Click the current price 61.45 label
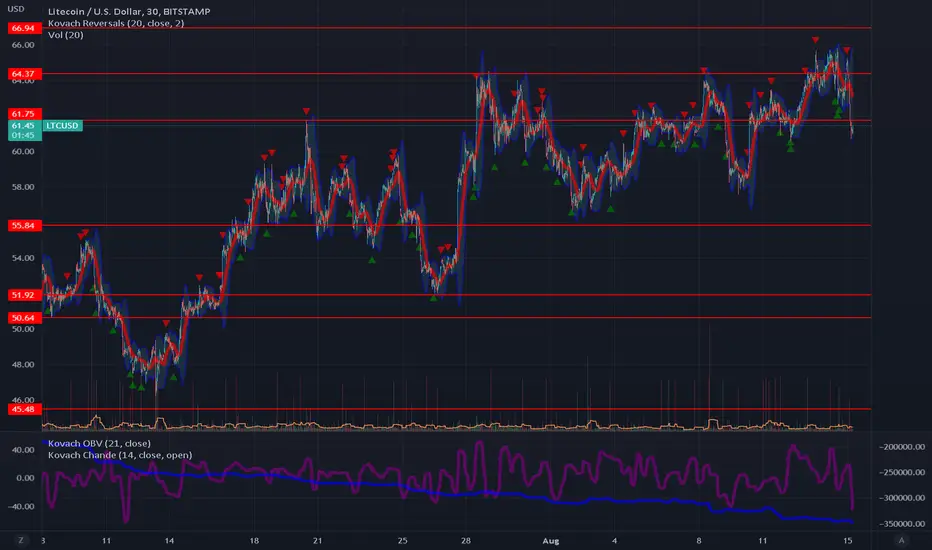 (24, 125)
